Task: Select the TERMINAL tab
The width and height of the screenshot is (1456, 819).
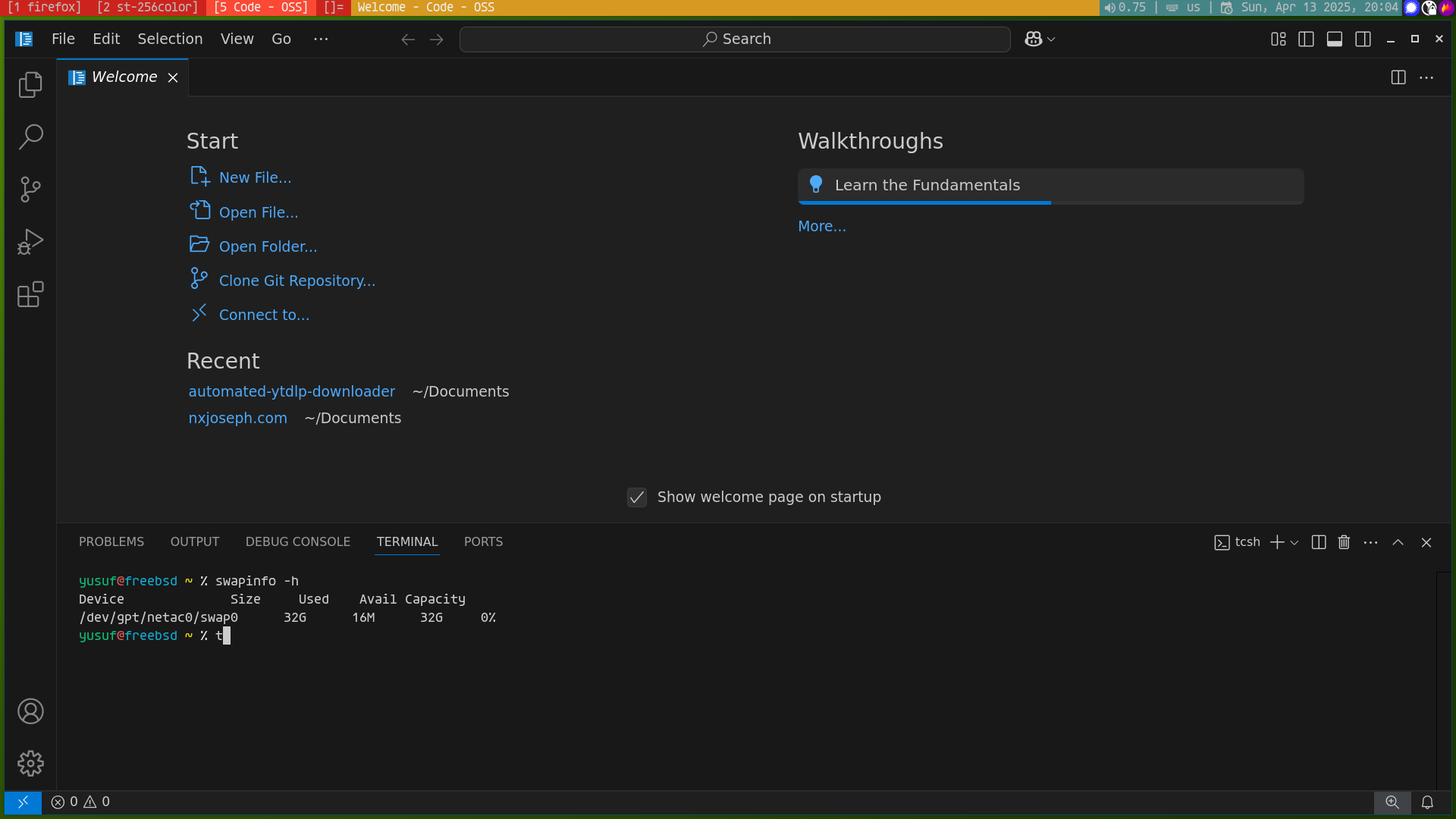Action: [x=407, y=541]
